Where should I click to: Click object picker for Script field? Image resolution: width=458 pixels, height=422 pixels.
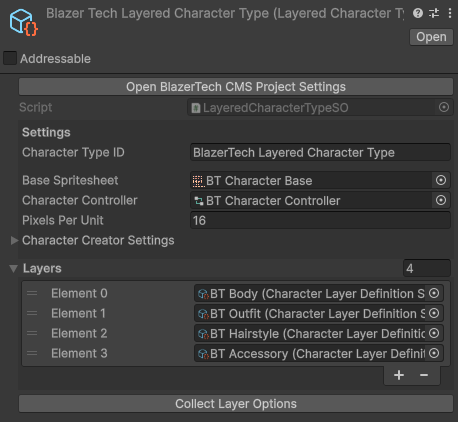pyautogui.click(x=444, y=107)
